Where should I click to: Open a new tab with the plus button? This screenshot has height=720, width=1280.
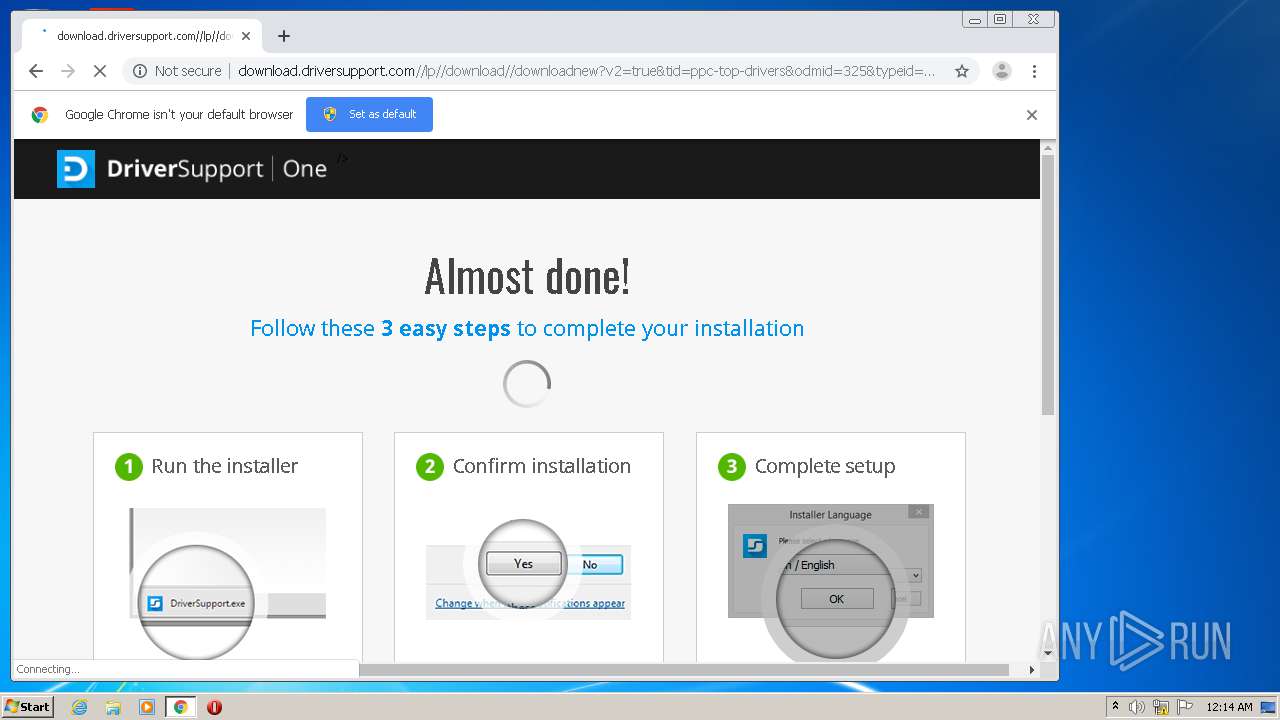click(x=284, y=36)
